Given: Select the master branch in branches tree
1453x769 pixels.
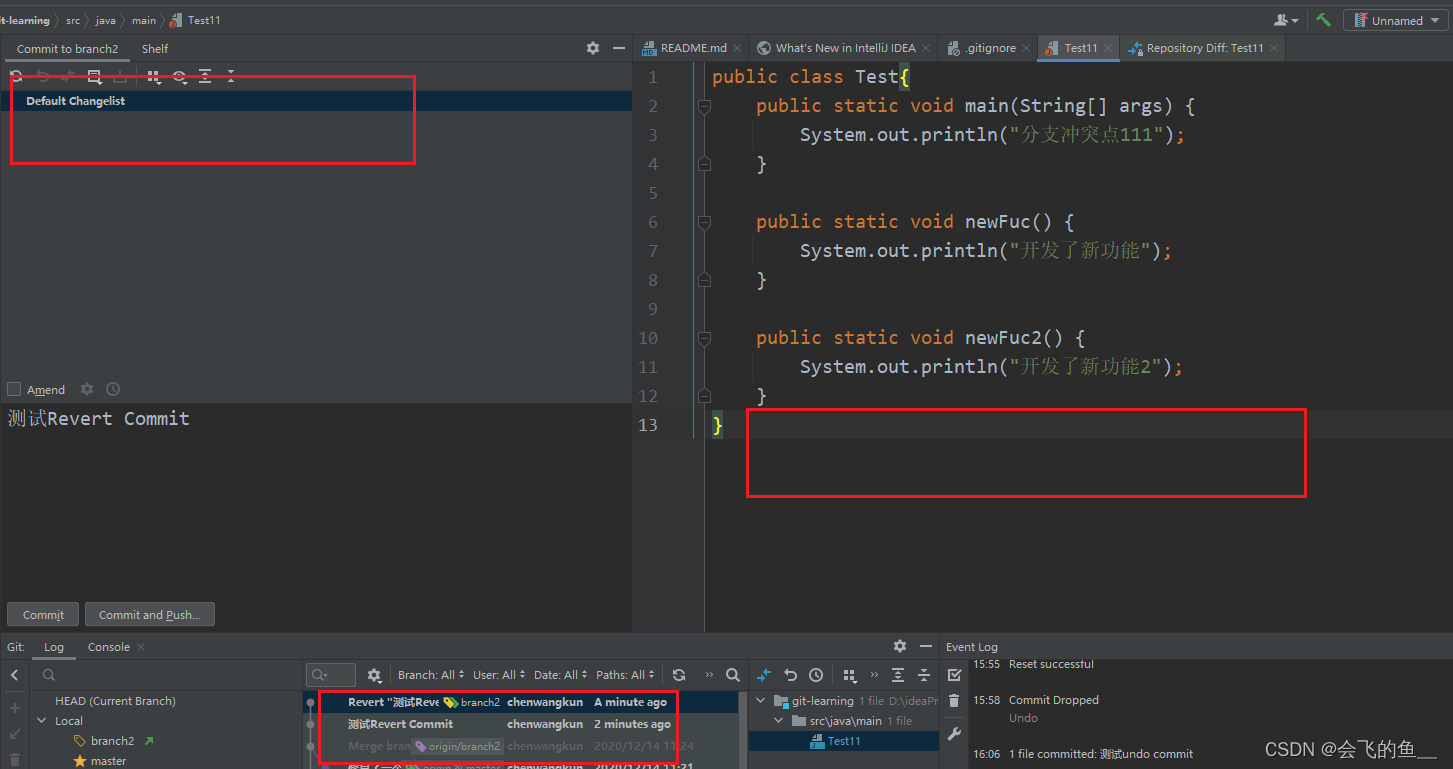Looking at the screenshot, I should 108,761.
